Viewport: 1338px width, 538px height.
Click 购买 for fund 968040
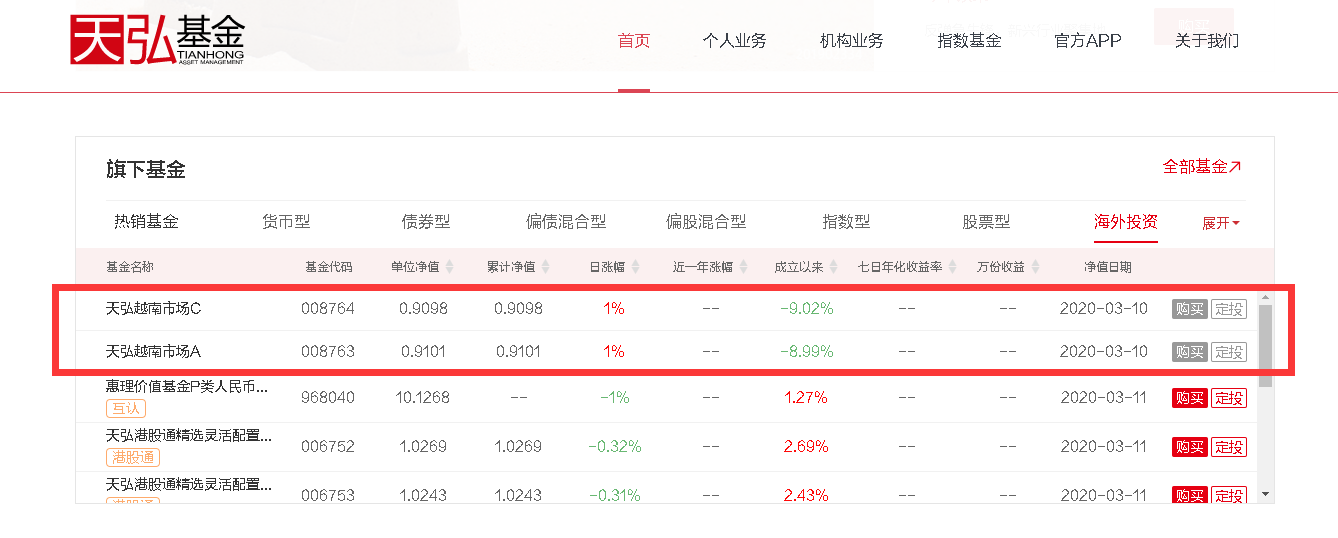click(x=1190, y=398)
